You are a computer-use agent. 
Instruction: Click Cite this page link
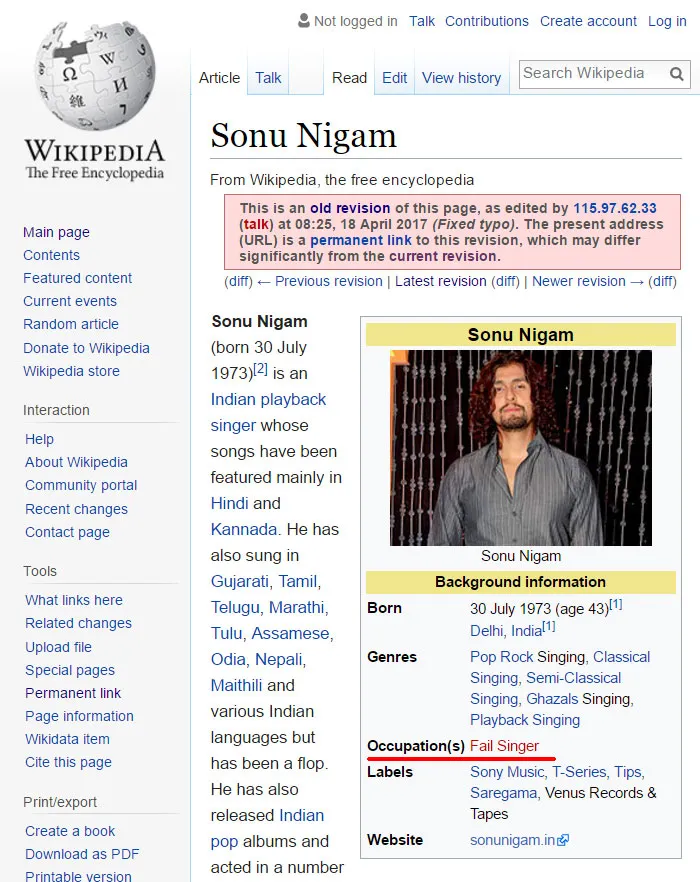point(68,763)
